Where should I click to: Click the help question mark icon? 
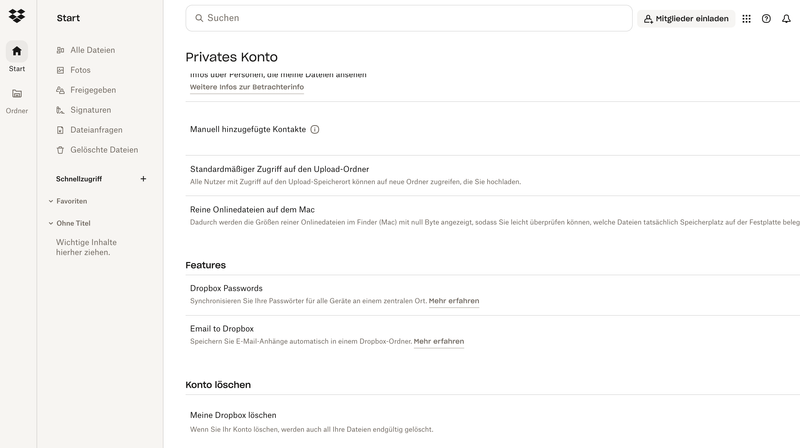point(766,18)
